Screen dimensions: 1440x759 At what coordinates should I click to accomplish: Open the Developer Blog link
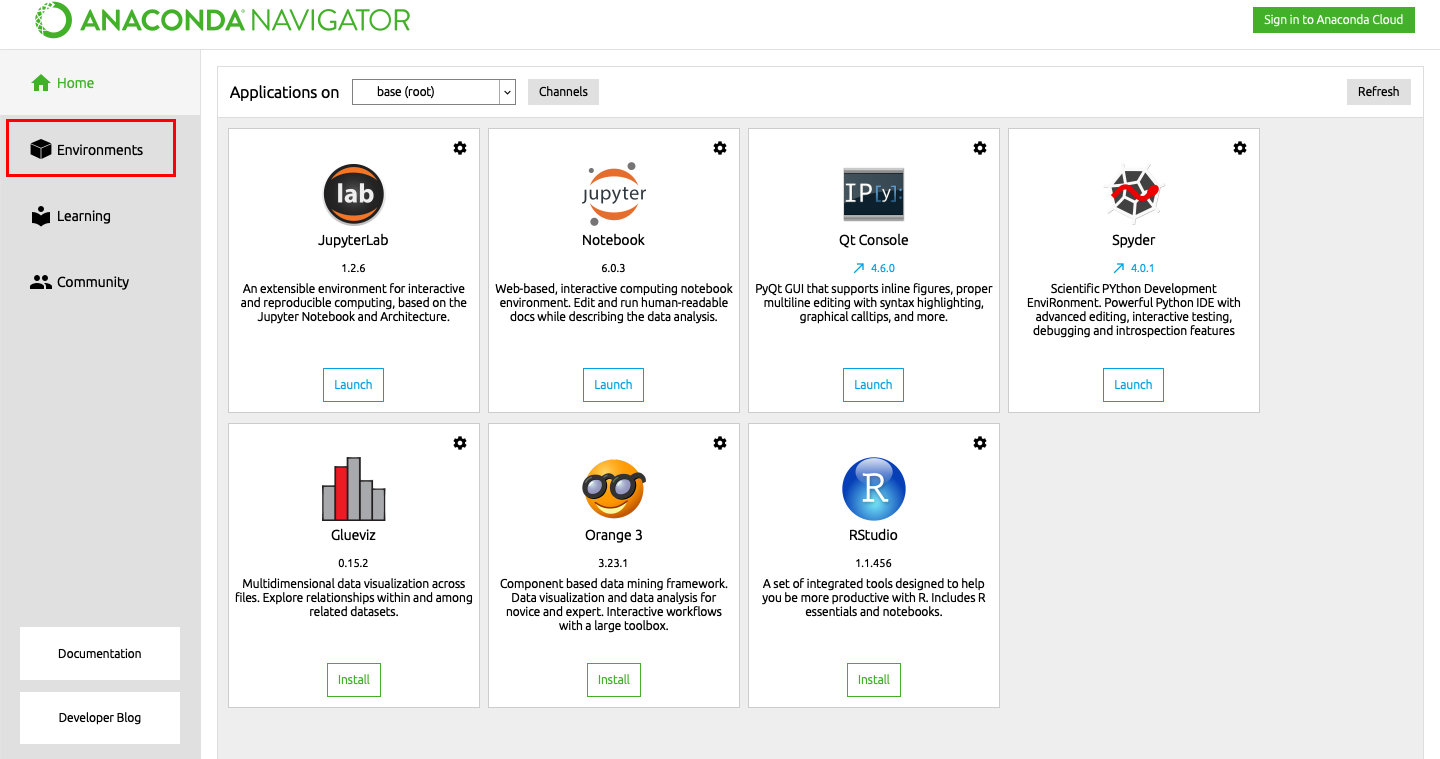click(100, 718)
